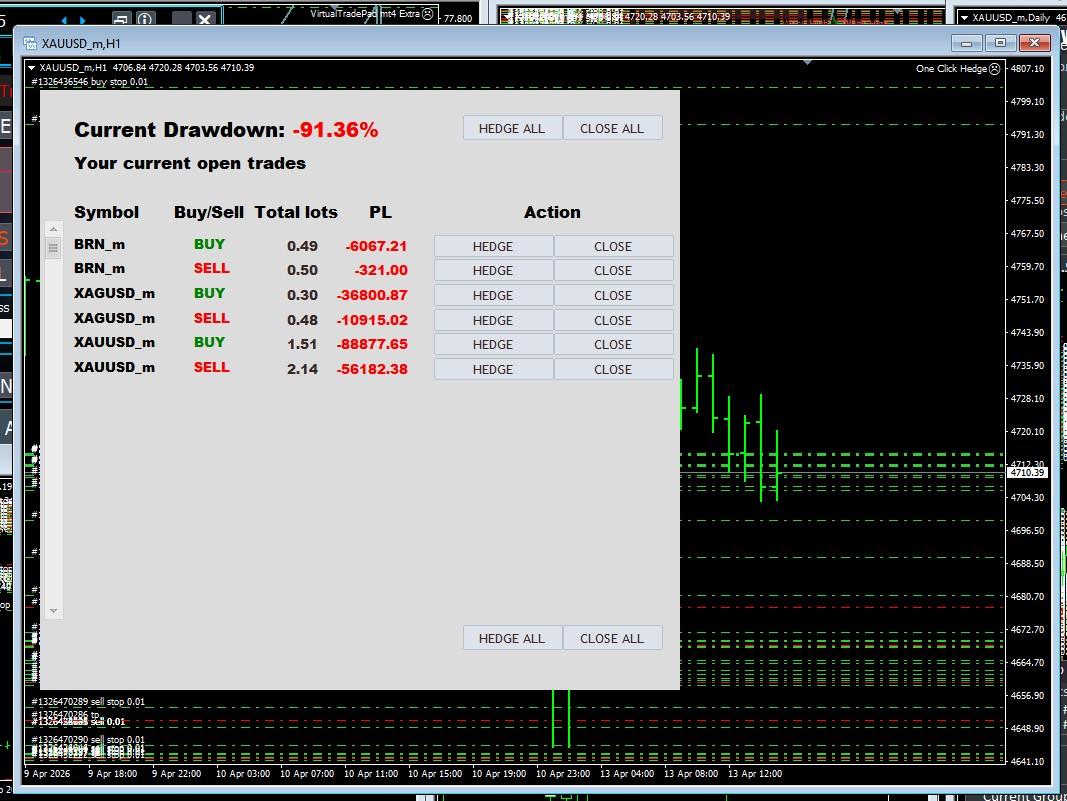The image size is (1067, 801).
Task: Expand the XAUUSD_m,Daily triangle in the background window
Action: (964, 18)
